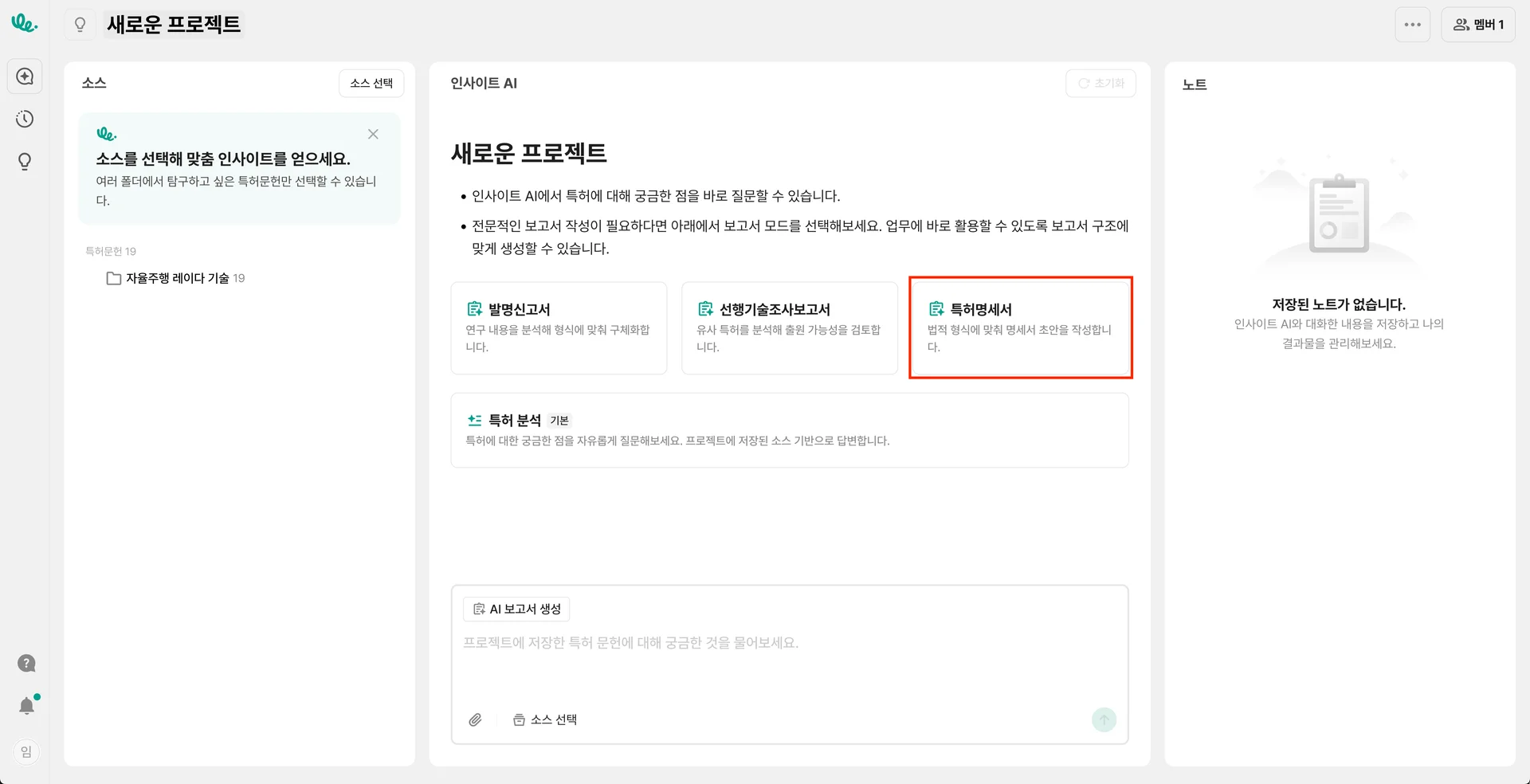Open the three-dot more options menu
Image resolution: width=1530 pixels, height=784 pixels.
pos(1412,25)
